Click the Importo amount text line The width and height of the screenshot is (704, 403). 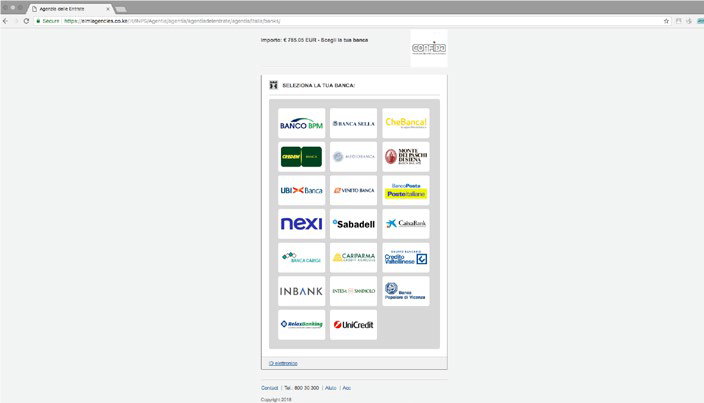pos(314,40)
